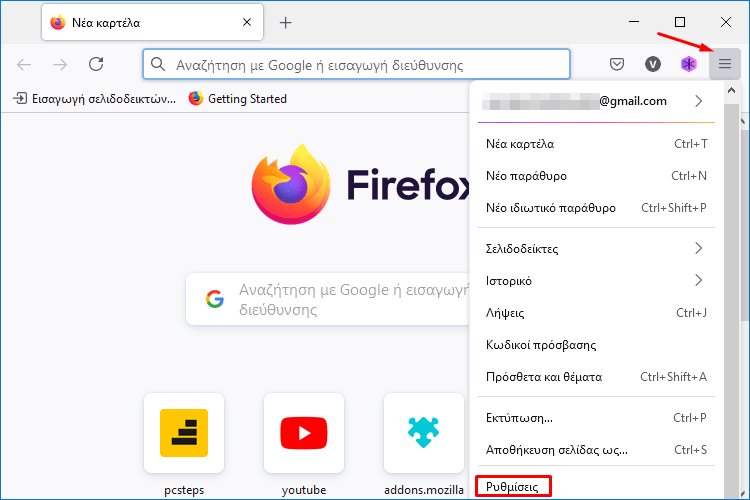Reload the current page
This screenshot has height=500, width=750.
(x=96, y=64)
